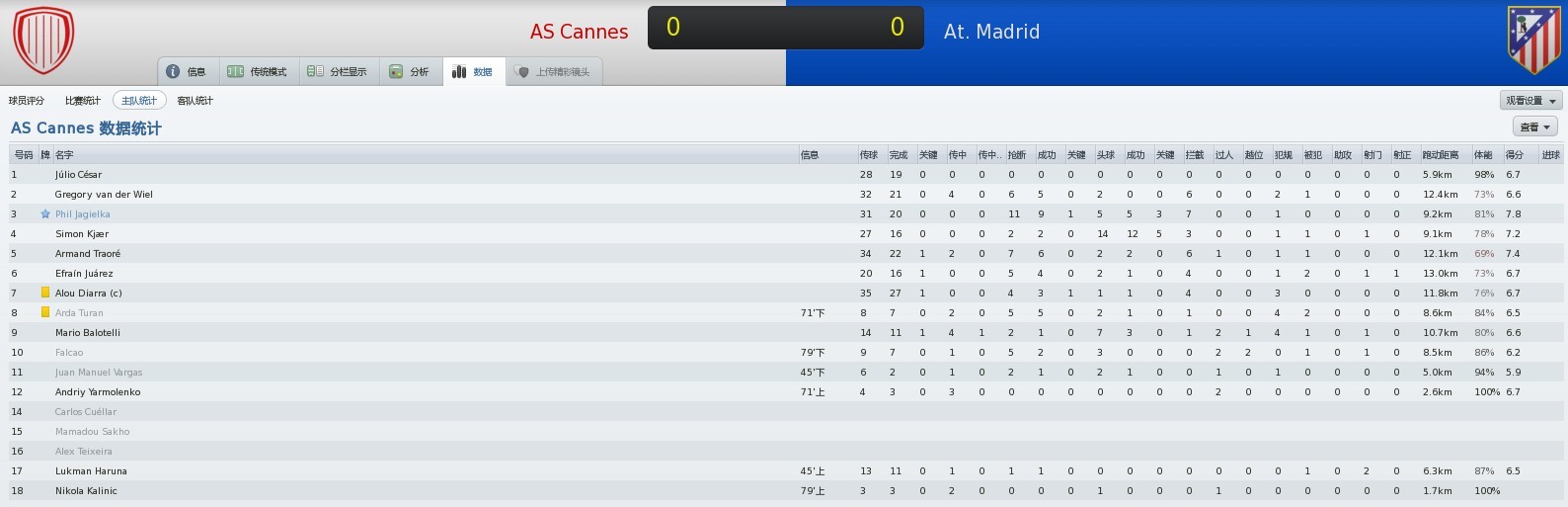Click the 数据 bar chart icon
1568x507 pixels.
tap(459, 71)
